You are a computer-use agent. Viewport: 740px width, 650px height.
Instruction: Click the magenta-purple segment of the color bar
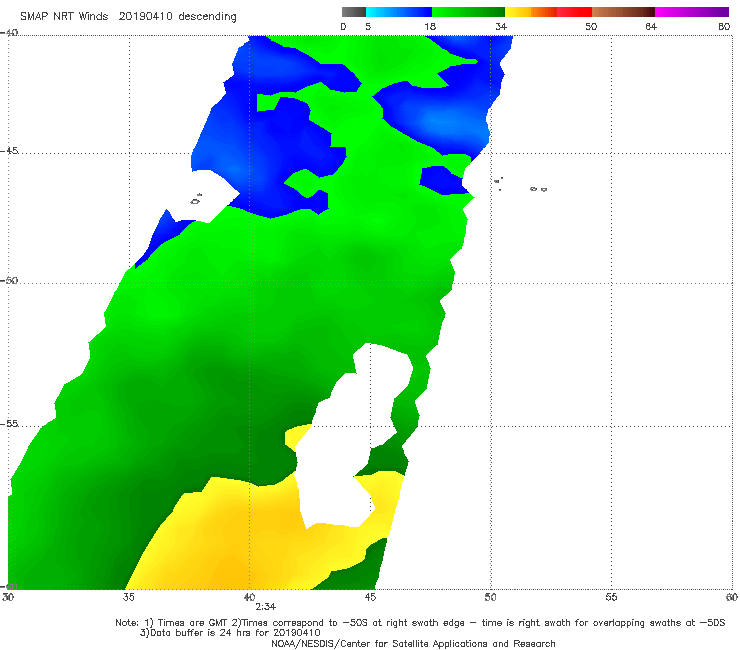[692, 12]
